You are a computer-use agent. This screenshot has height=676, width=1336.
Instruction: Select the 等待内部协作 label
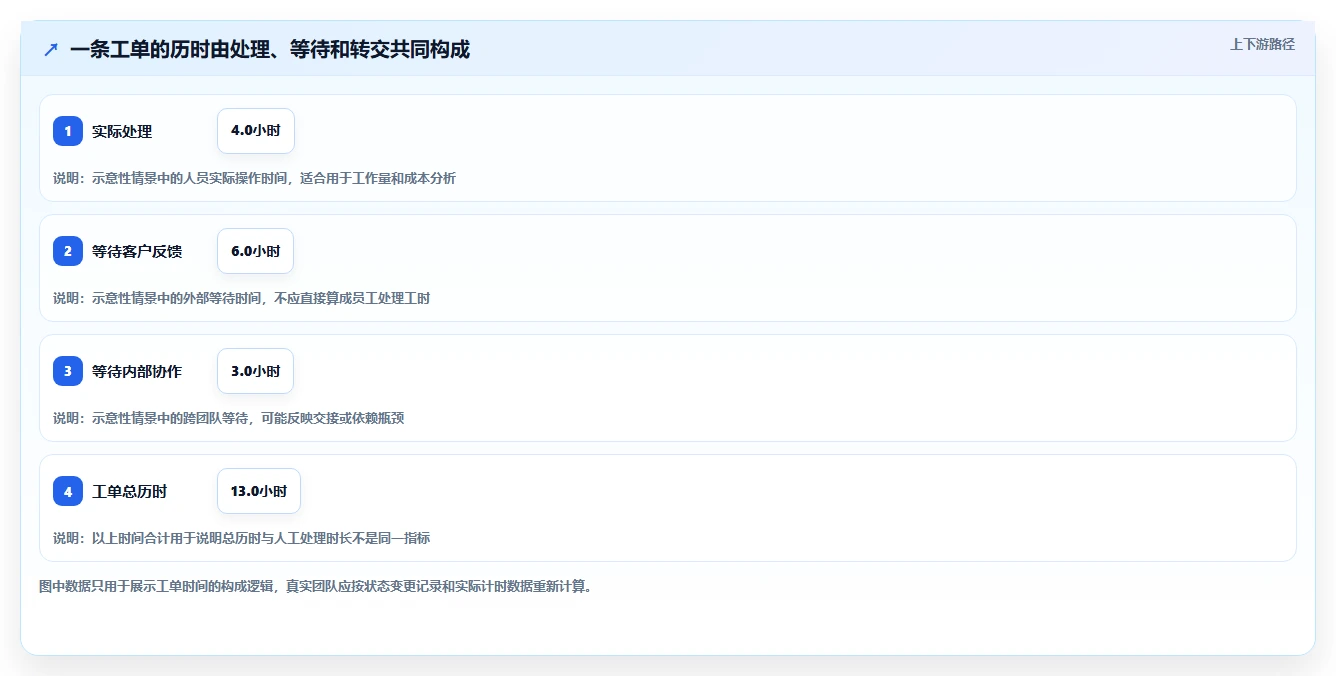[x=137, y=371]
